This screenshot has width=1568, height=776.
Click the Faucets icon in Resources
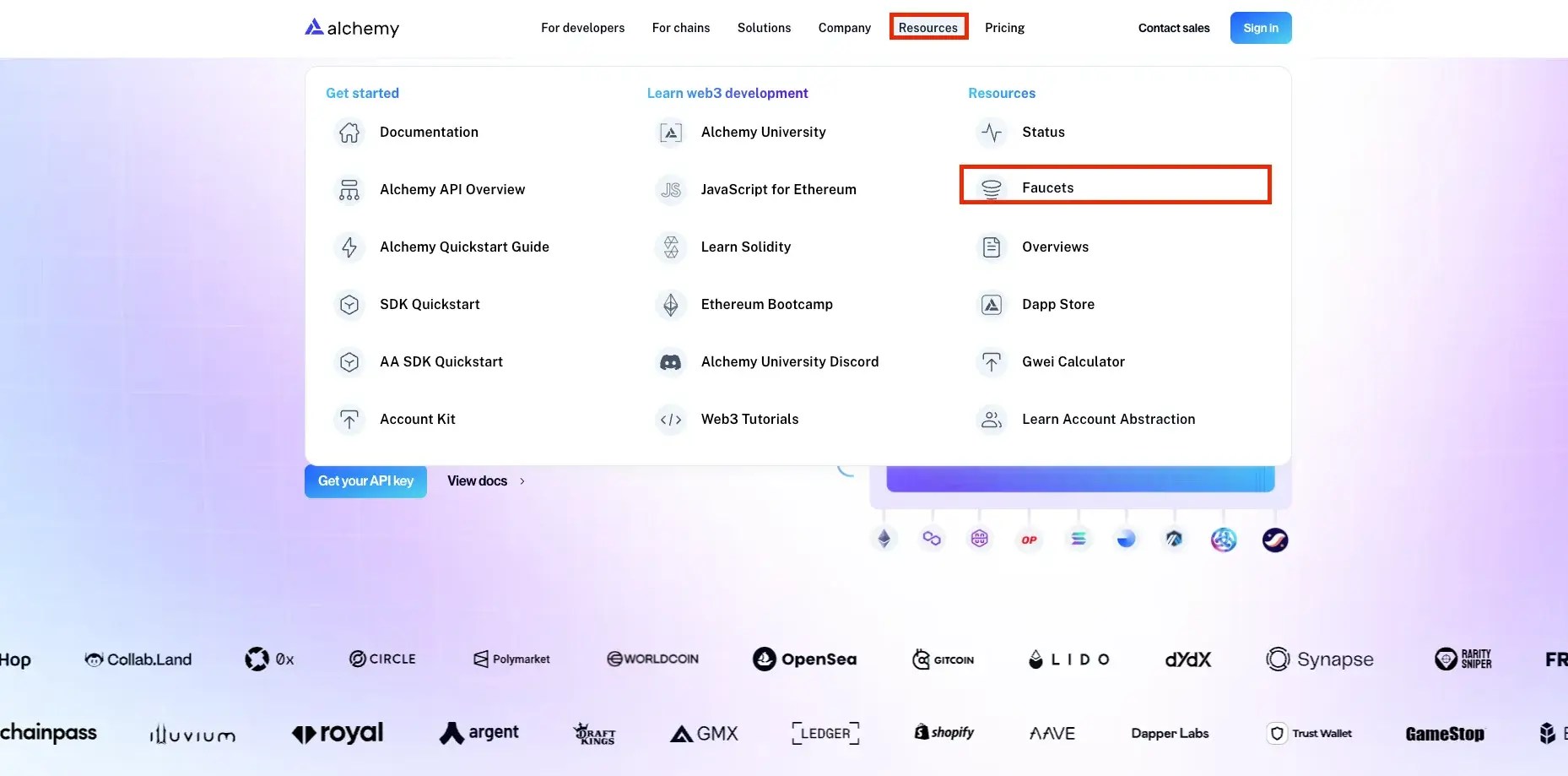[x=992, y=187]
